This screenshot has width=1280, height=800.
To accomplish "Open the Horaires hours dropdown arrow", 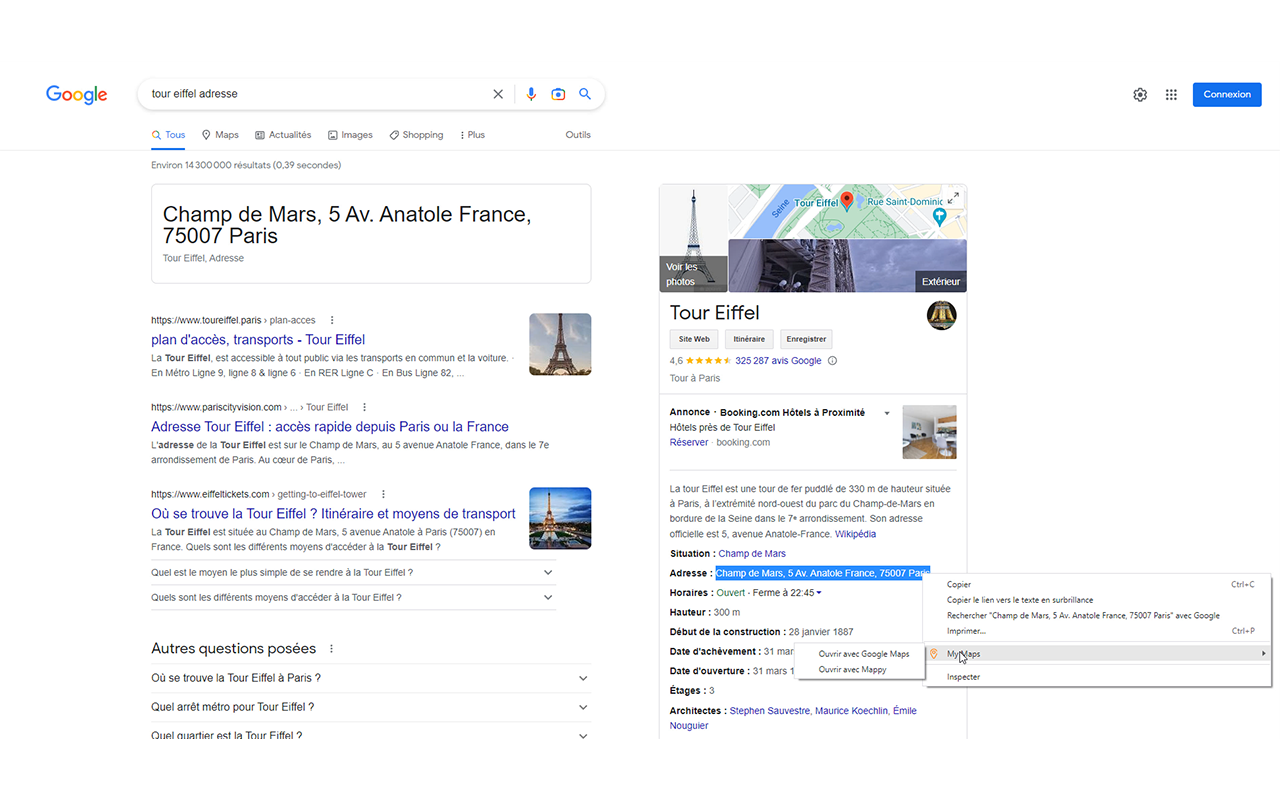I will tap(819, 593).
